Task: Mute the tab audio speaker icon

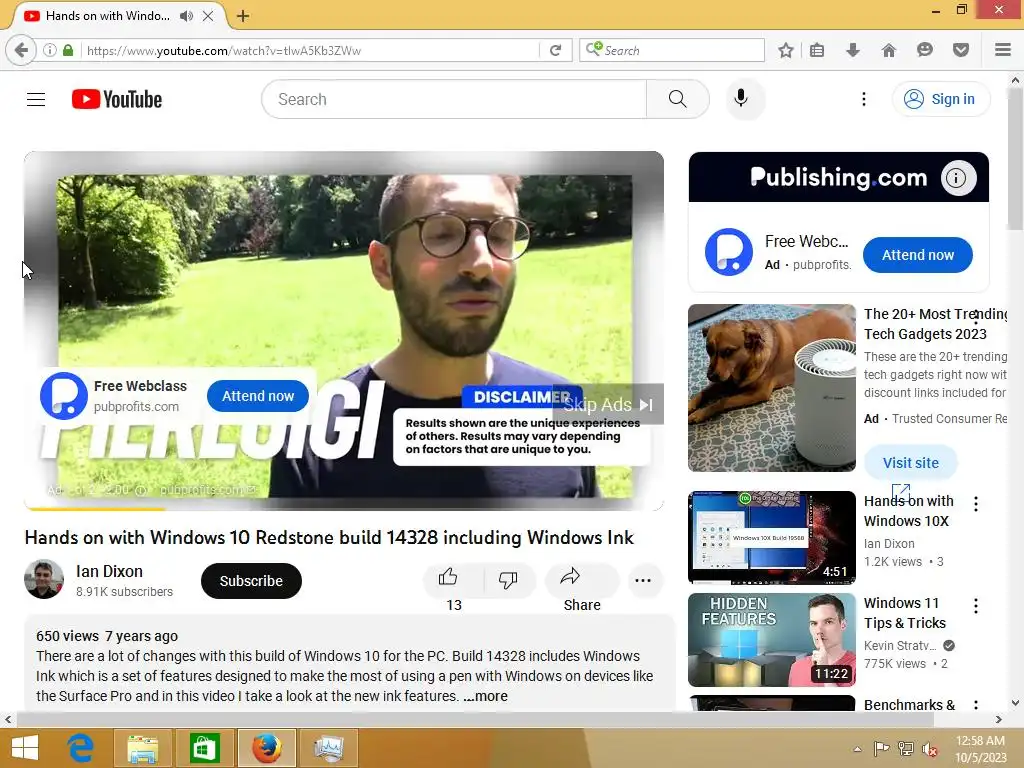Action: [x=186, y=16]
